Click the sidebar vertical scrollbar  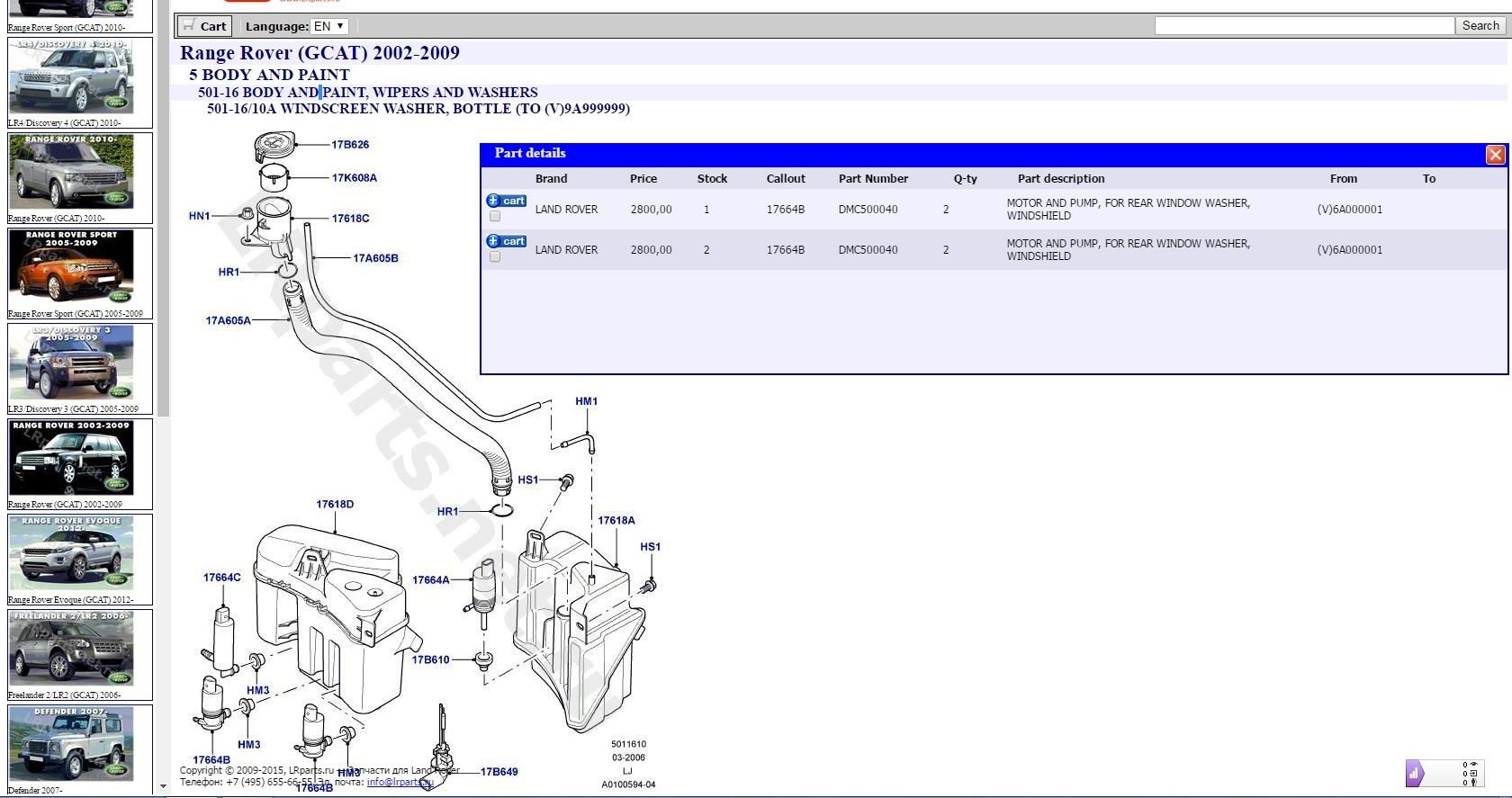coord(163,207)
